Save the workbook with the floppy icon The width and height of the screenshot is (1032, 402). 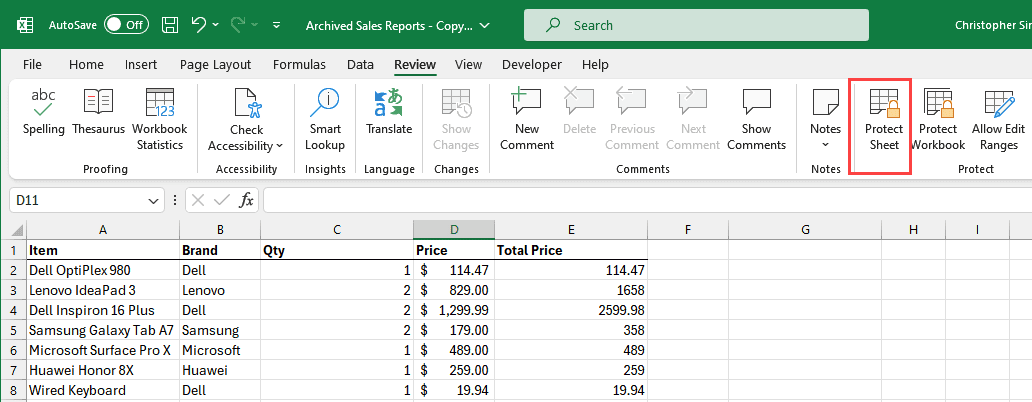click(170, 25)
